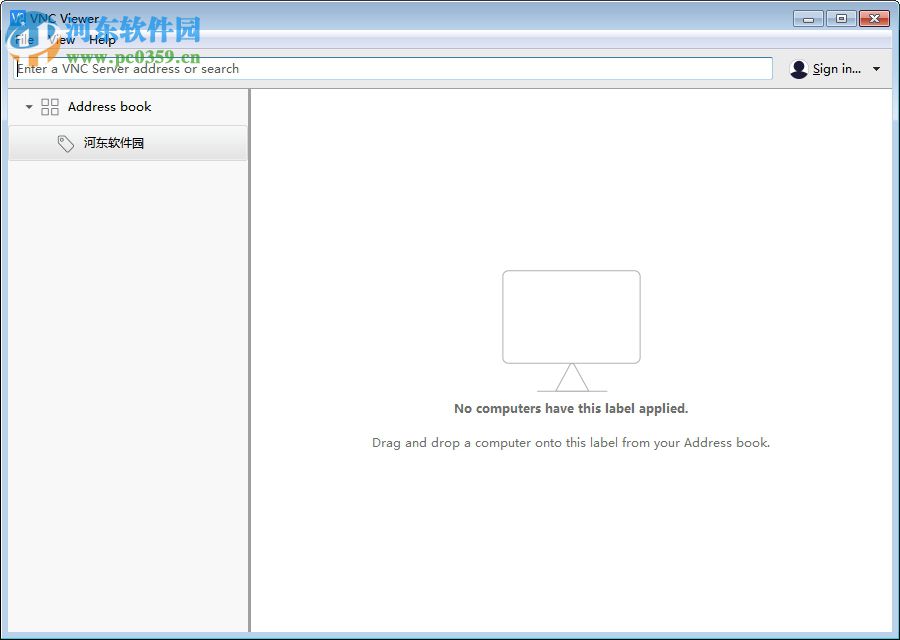This screenshot has width=900, height=640.
Task: Minimize the VNC Viewer window
Action: [x=807, y=18]
